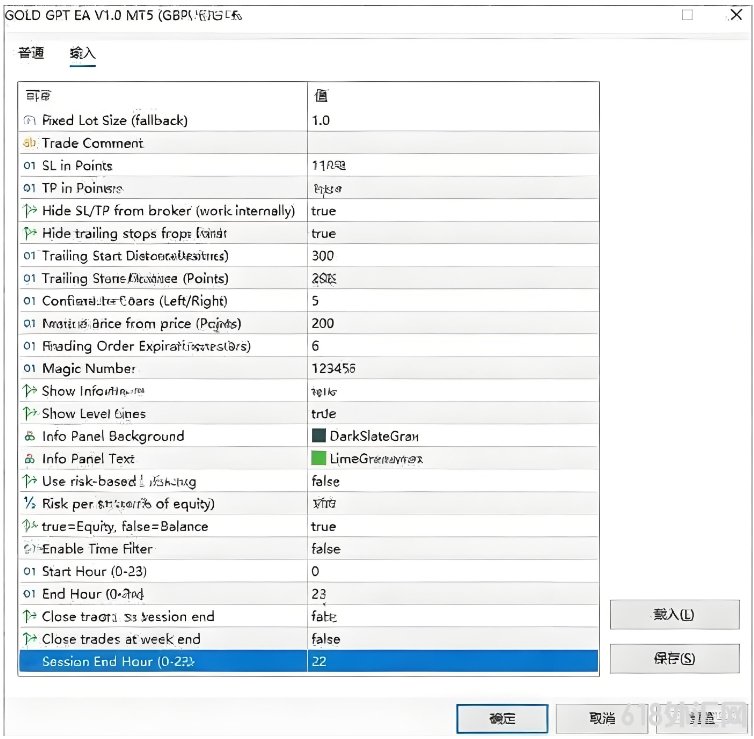Viewport: 754px width, 739px height.
Task: Click the Close trades at week end icon
Action: pyautogui.click(x=29, y=639)
